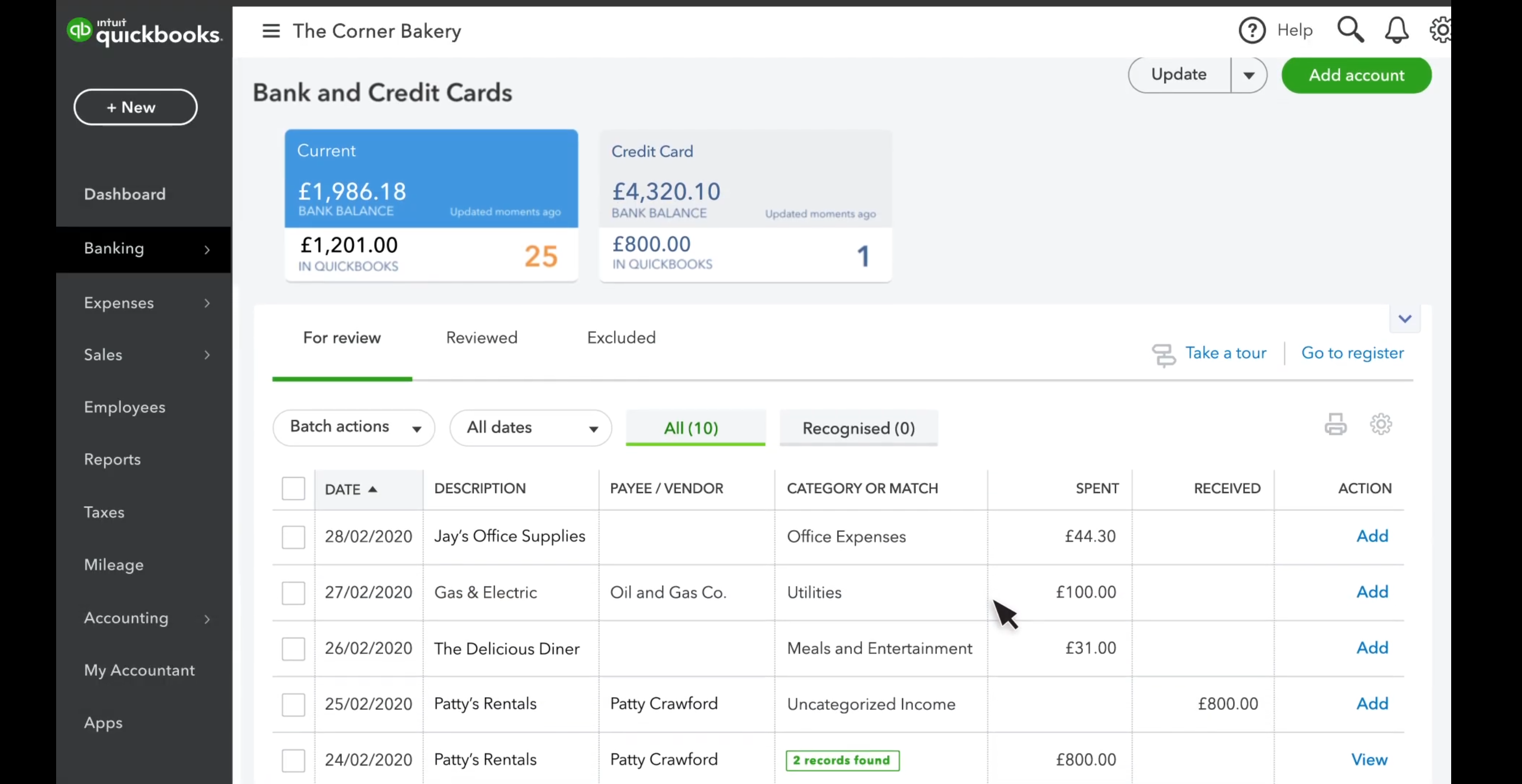Screen dimensions: 1522x784
Task: Switch to the Reviewed tab
Action: (x=482, y=337)
